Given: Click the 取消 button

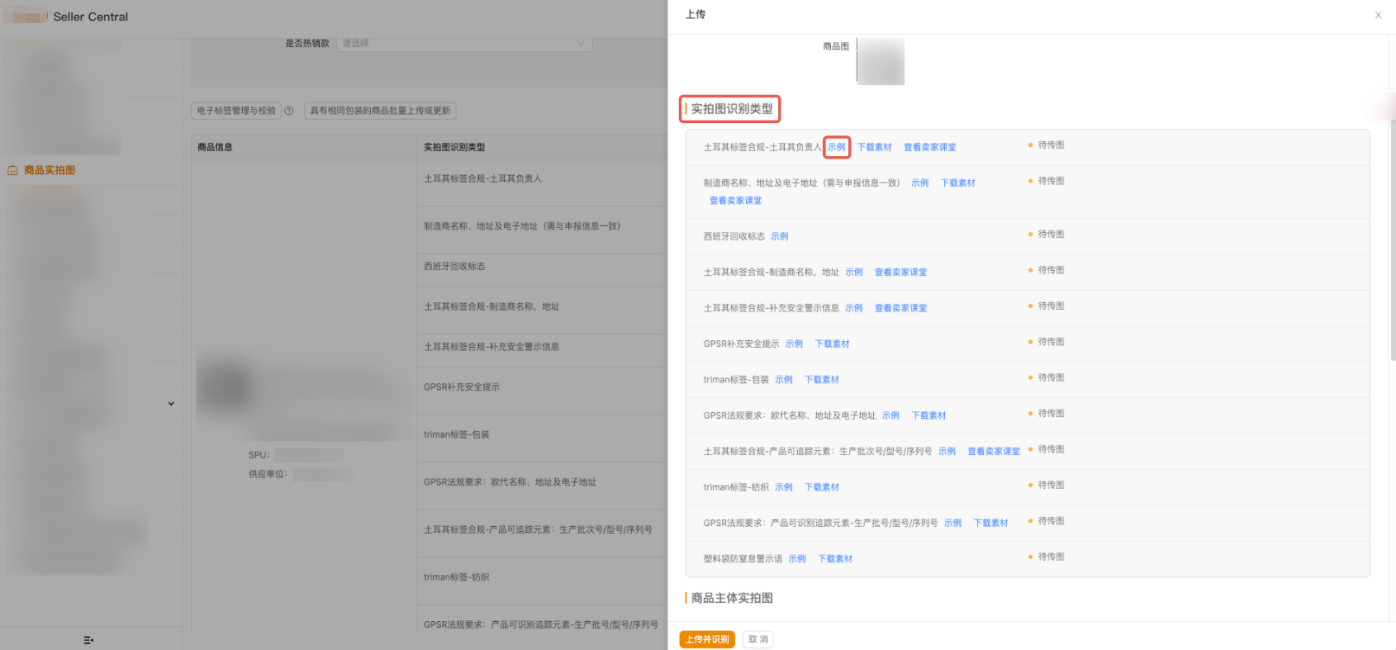Looking at the screenshot, I should [x=758, y=639].
